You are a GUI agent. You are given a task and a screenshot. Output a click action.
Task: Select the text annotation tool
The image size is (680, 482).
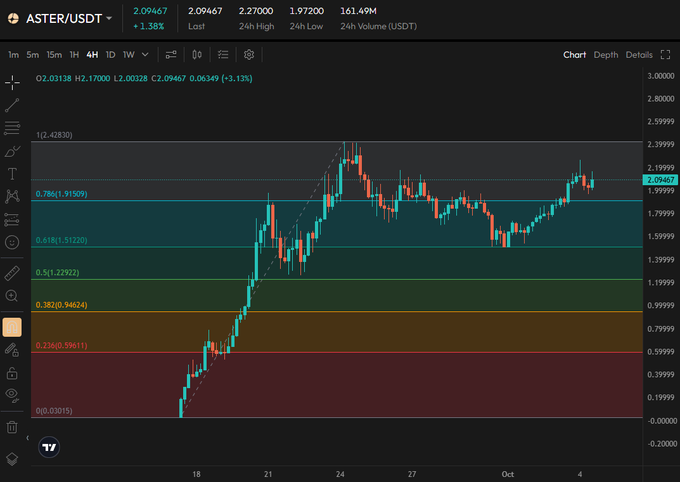click(x=12, y=173)
